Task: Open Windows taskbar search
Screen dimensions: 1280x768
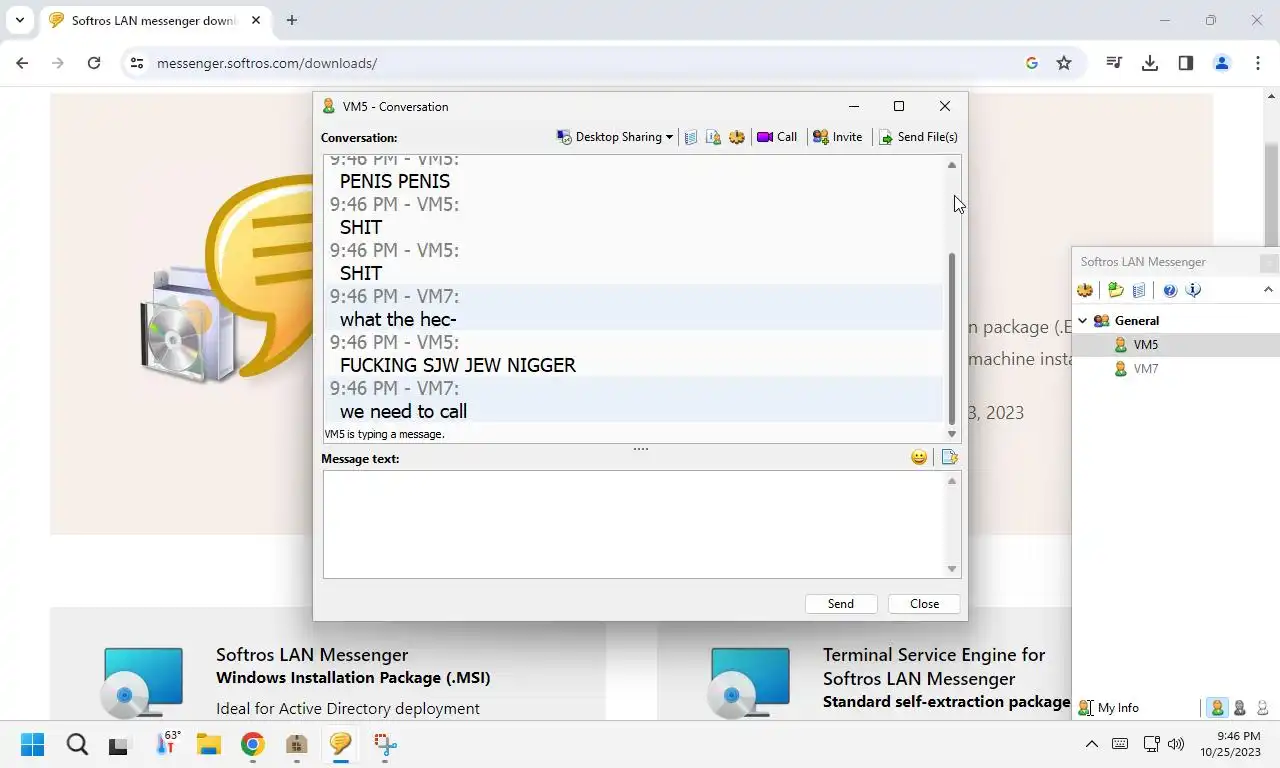Action: [77, 744]
